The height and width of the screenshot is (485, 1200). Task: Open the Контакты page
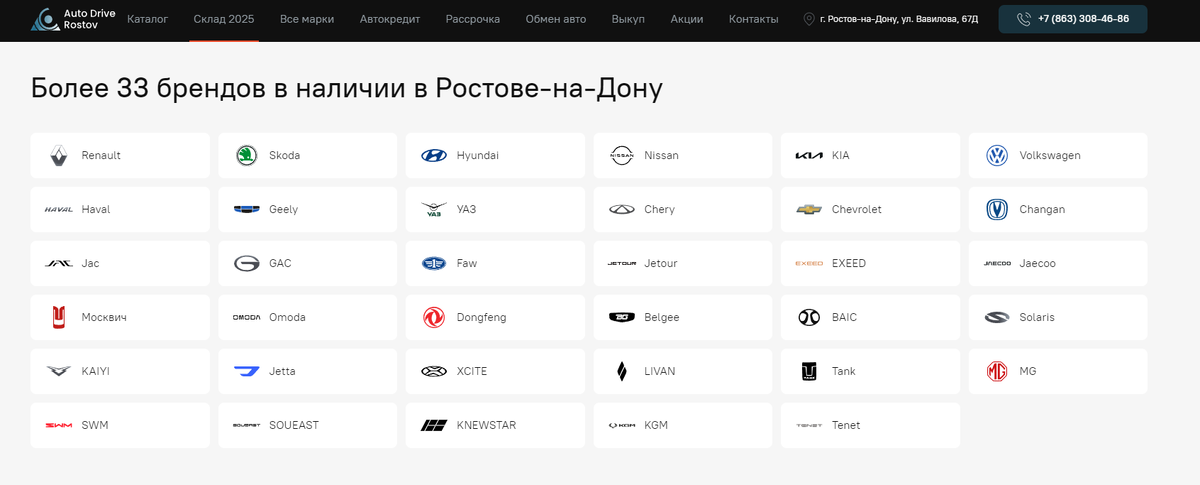[x=753, y=19]
